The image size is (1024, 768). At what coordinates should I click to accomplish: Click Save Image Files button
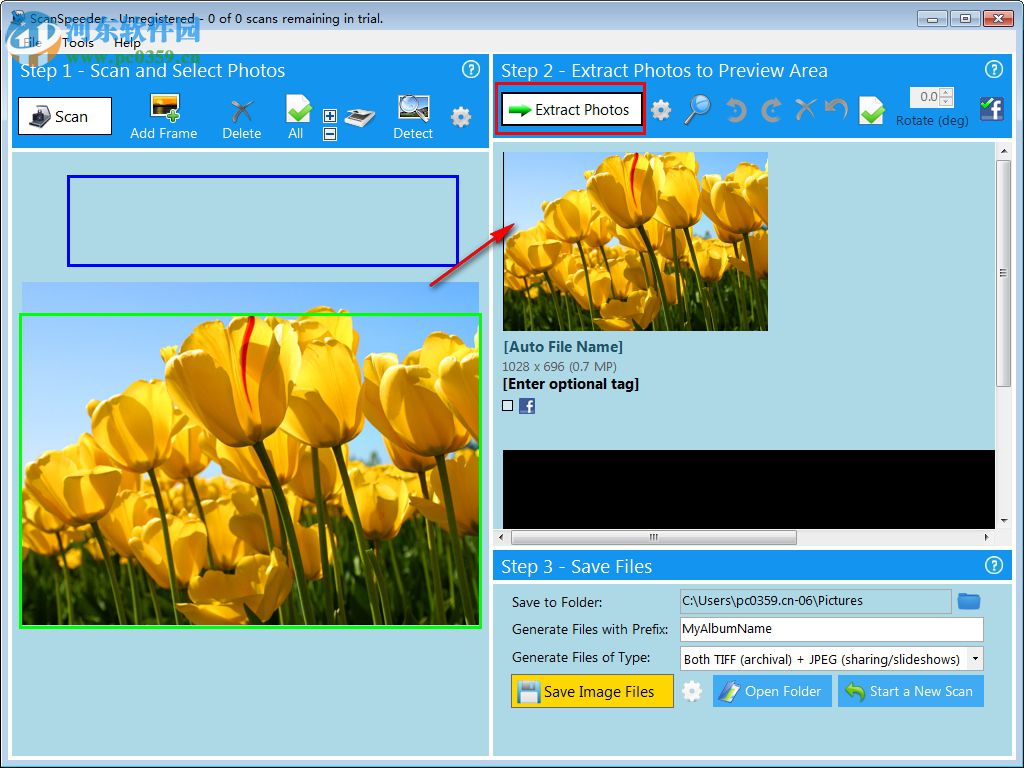(592, 691)
